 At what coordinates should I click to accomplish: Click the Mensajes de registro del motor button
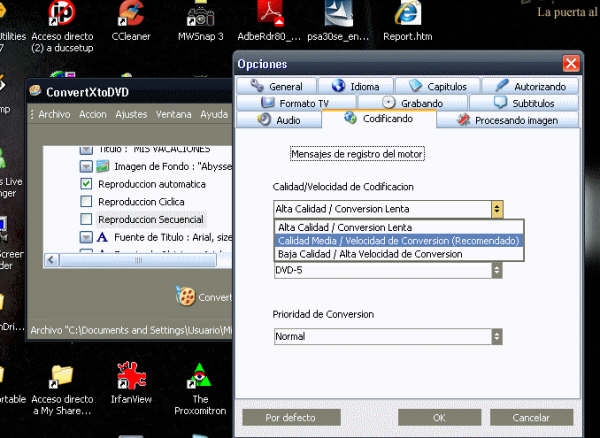(357, 154)
